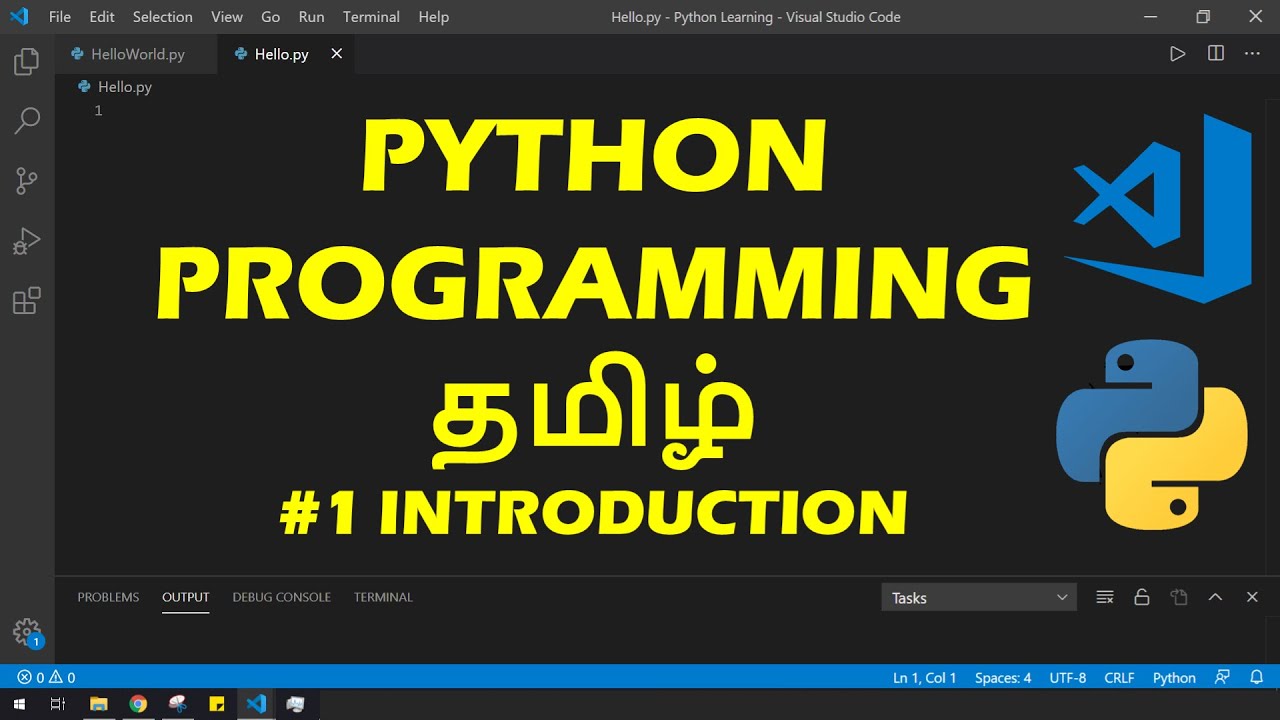Clear the output panel
The image size is (1280, 720).
click(x=1105, y=597)
